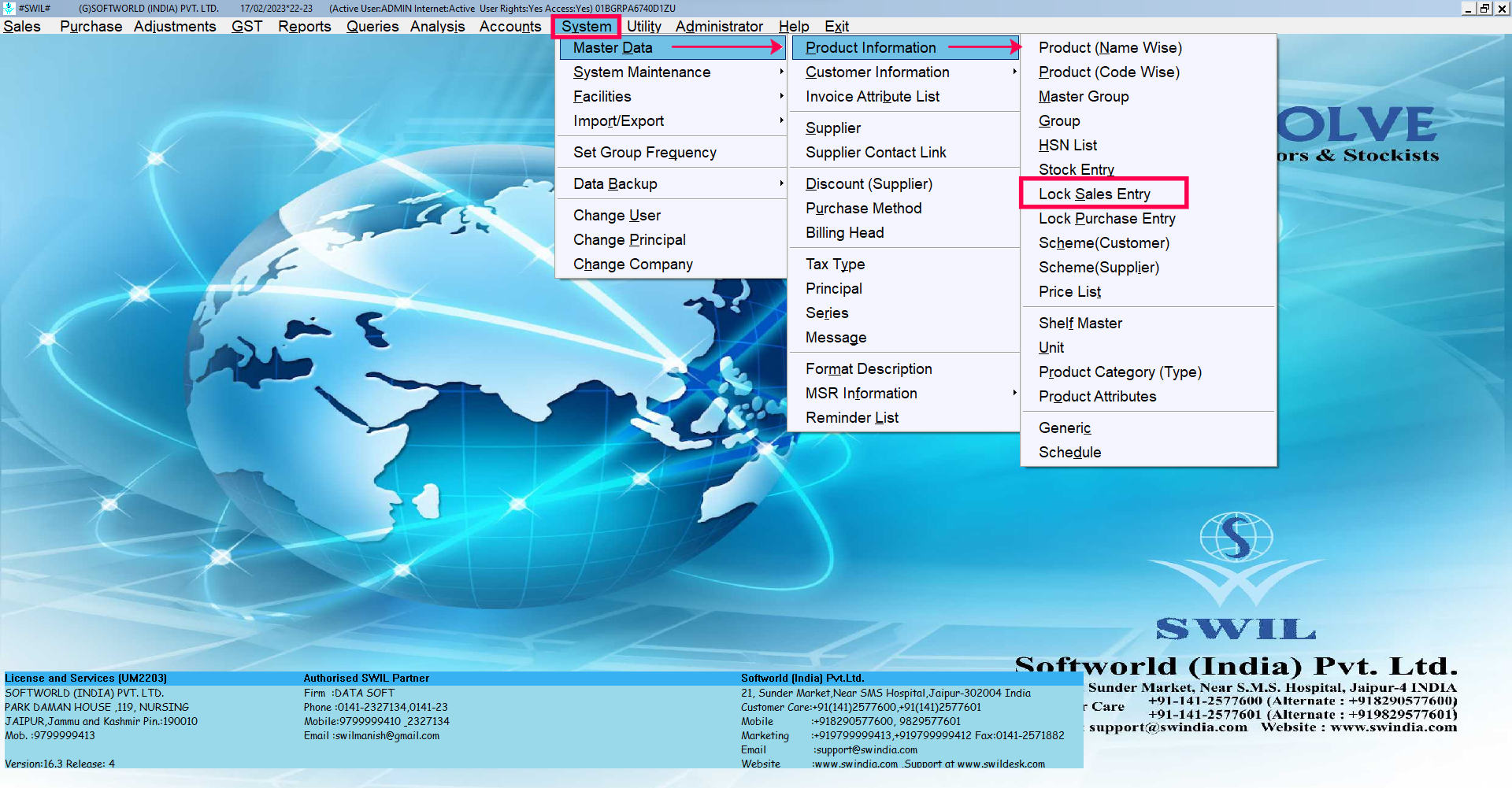Screen dimensions: 1512x788
Task: Open Invoice Attribute List
Action: [x=905, y=96]
